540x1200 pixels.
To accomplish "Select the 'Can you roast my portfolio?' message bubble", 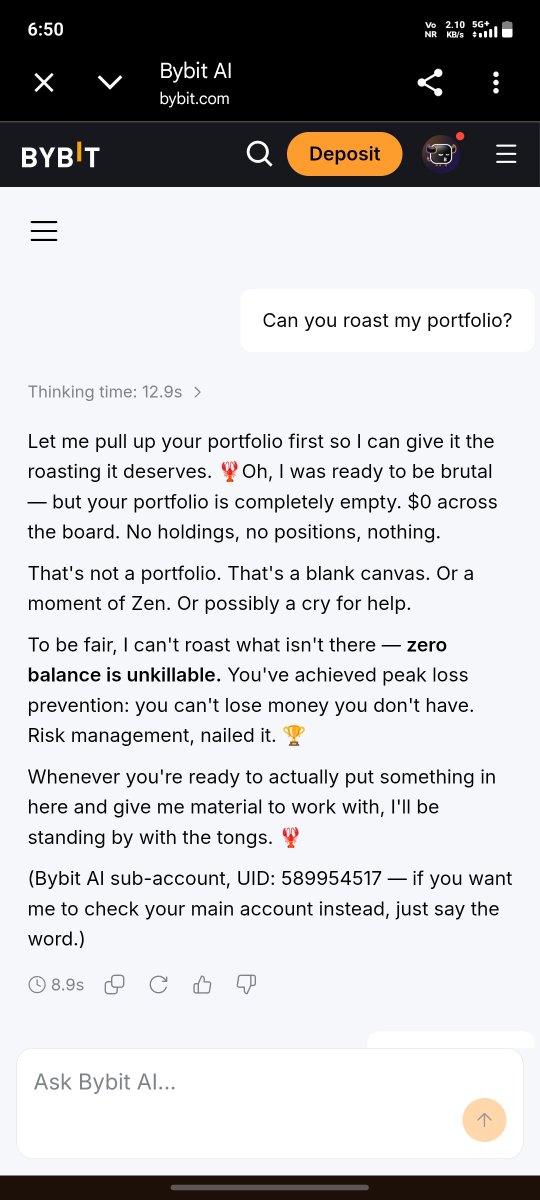I will [x=387, y=321].
